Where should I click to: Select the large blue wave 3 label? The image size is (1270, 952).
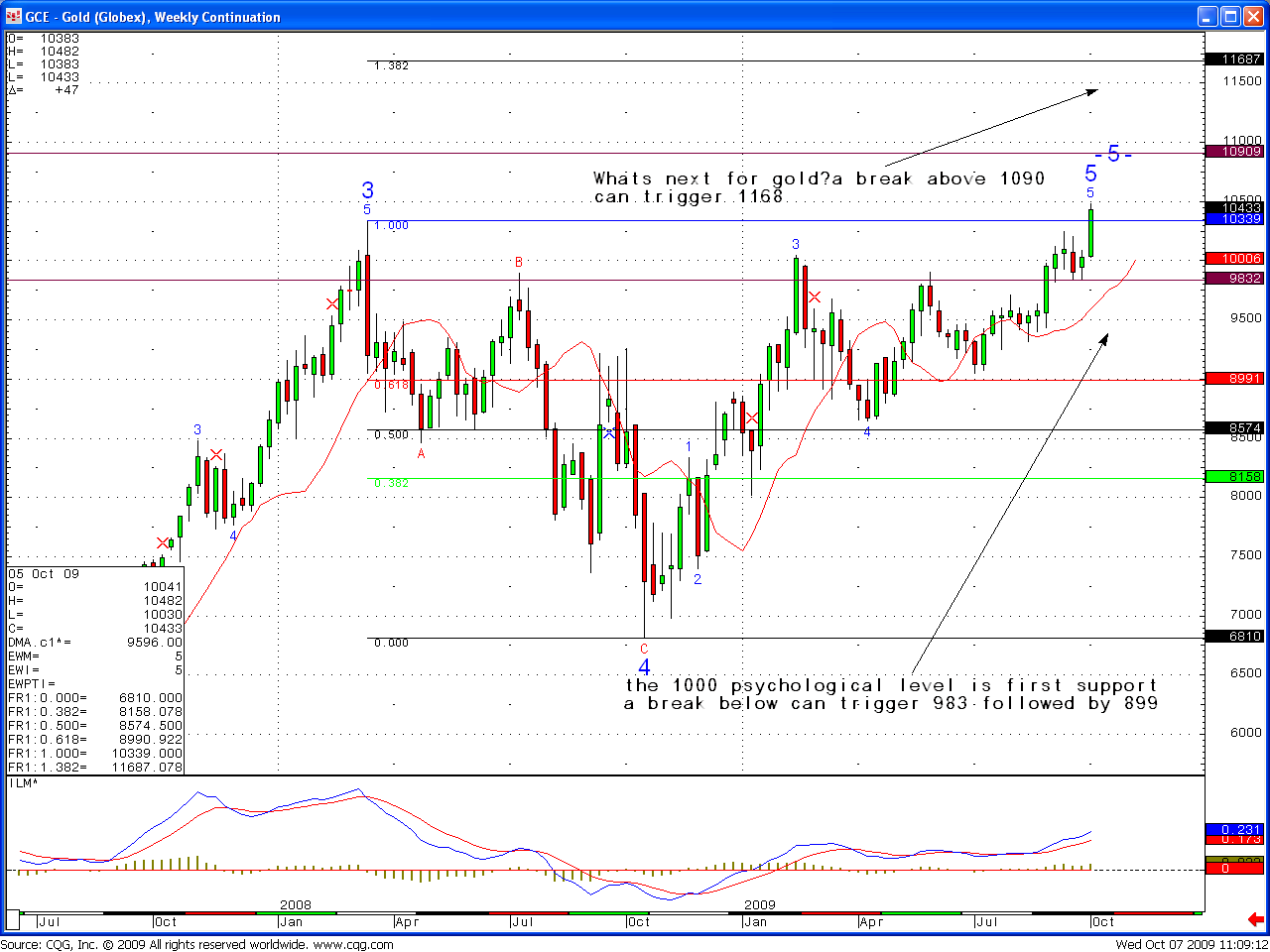pyautogui.click(x=368, y=190)
